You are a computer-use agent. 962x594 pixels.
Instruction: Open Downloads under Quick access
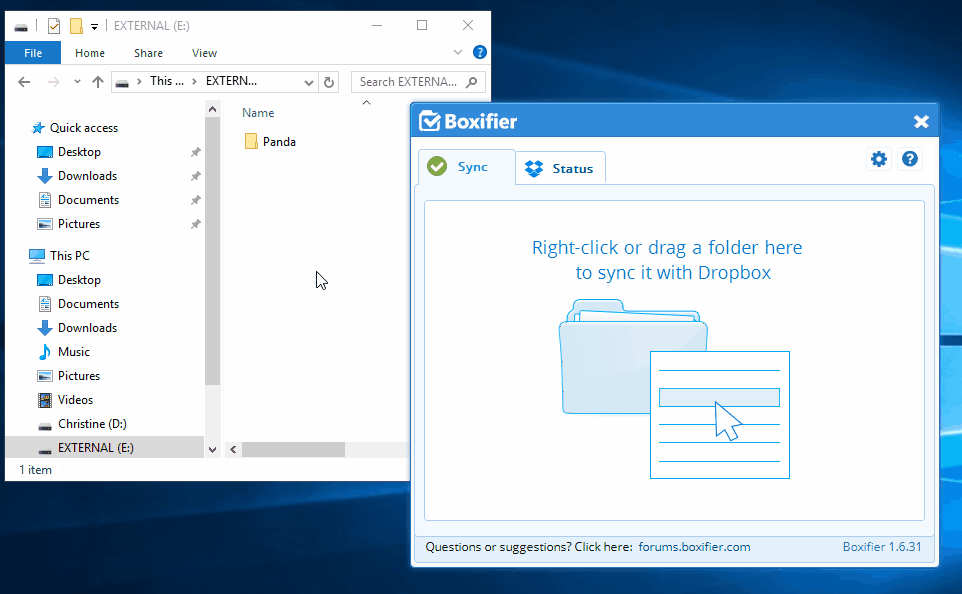87,176
